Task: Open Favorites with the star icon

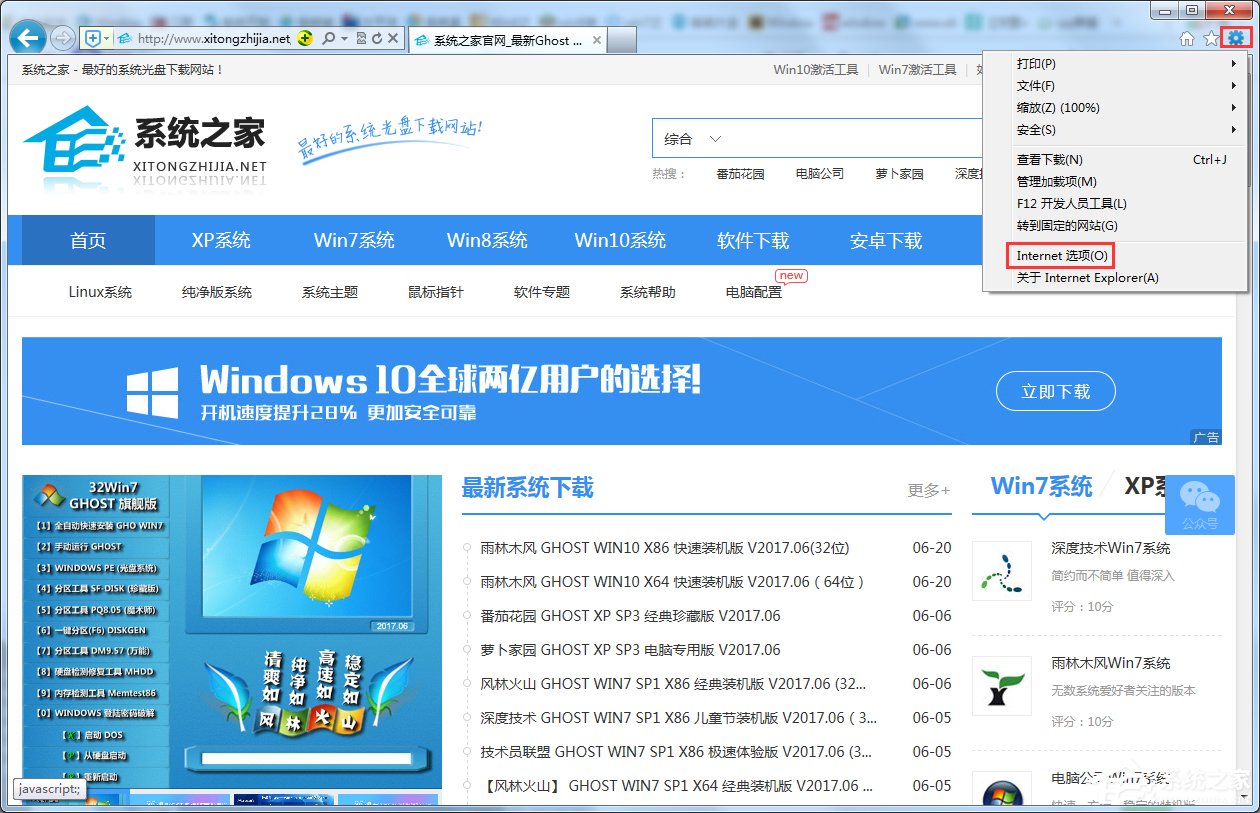Action: tap(1212, 37)
